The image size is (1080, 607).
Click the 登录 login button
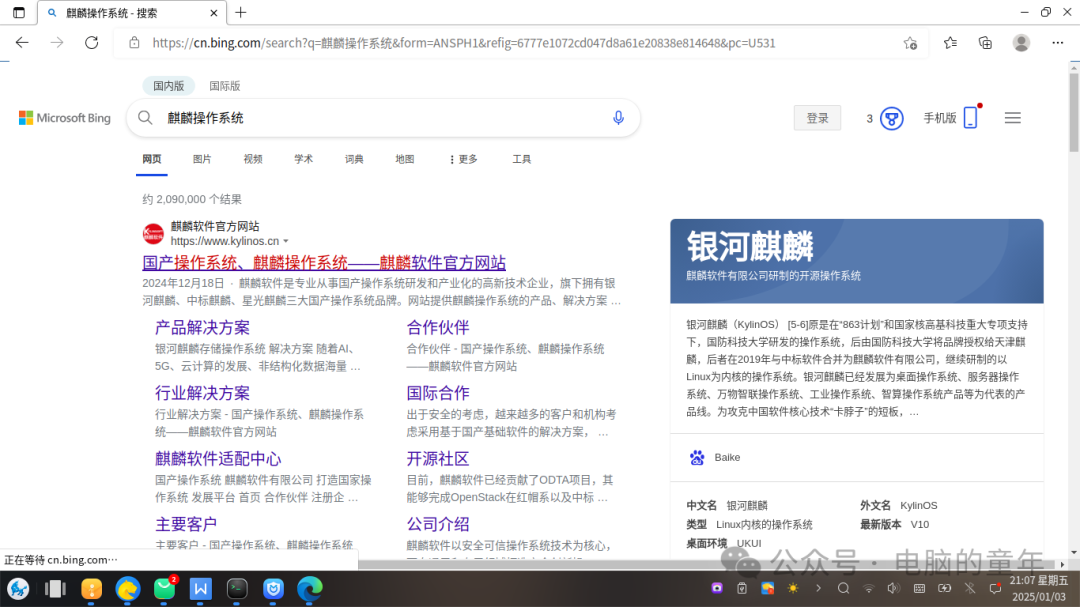point(817,117)
